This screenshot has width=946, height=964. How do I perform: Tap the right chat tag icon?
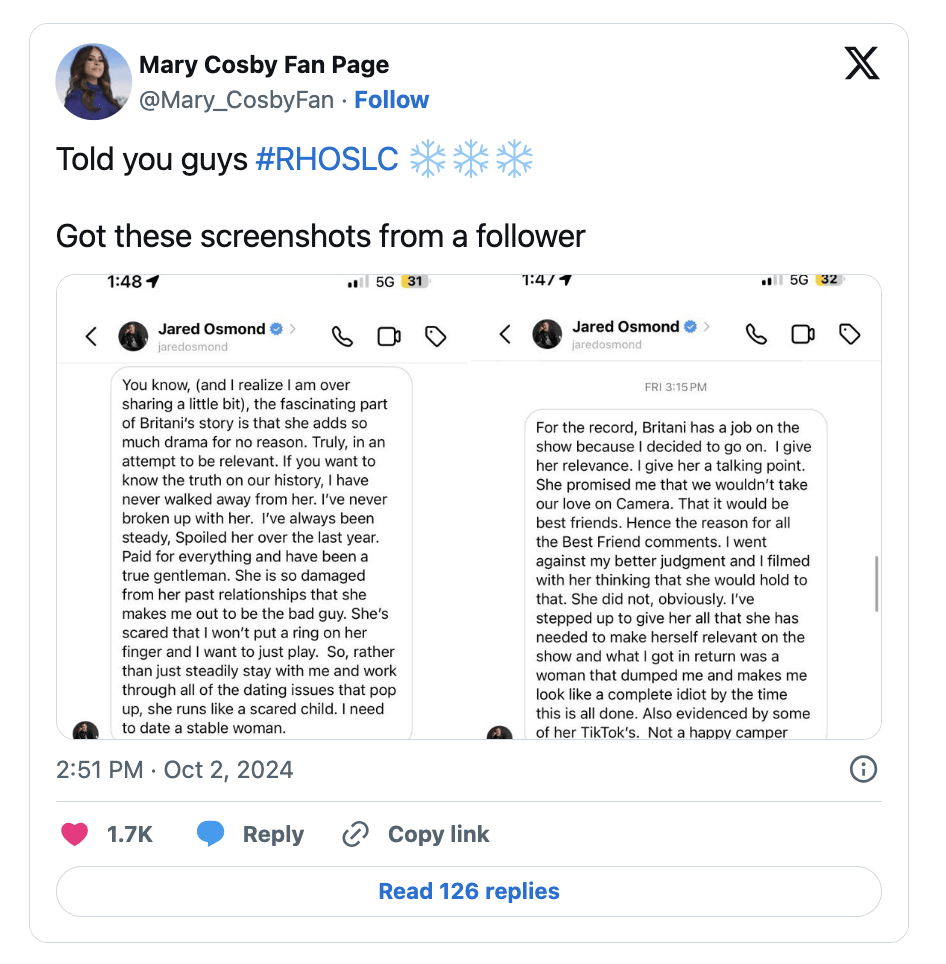850,334
